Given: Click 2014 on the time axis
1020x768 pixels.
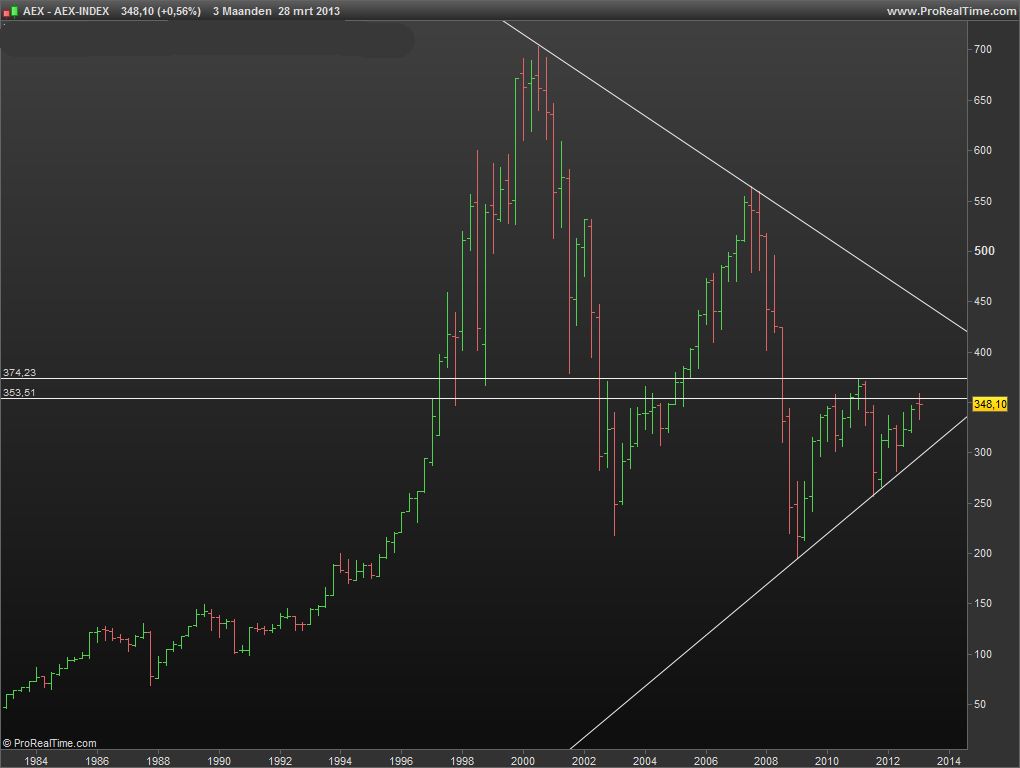Looking at the screenshot, I should click(x=949, y=761).
